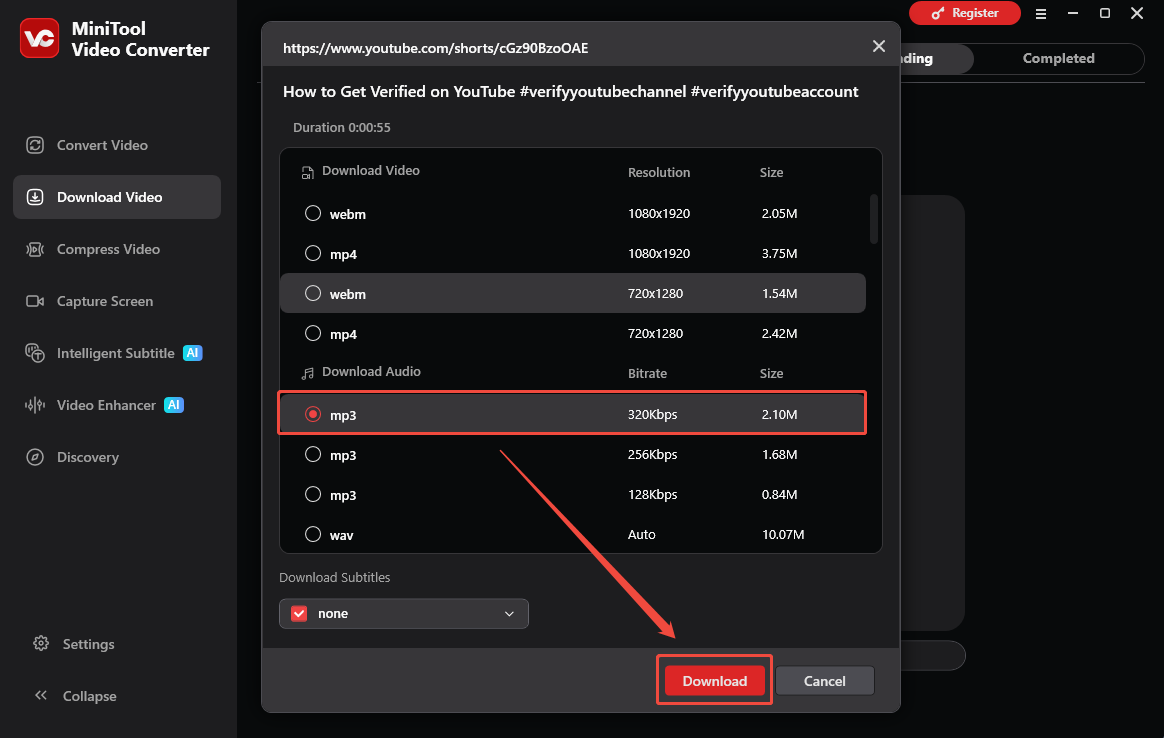Screen dimensions: 1164x738
Task: Click the key icon on Register button
Action: tap(938, 13)
